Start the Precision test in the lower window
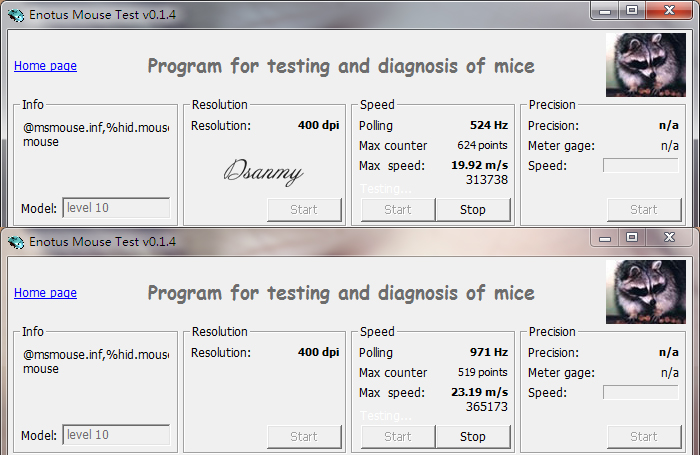The height and width of the screenshot is (455, 700). click(x=644, y=437)
